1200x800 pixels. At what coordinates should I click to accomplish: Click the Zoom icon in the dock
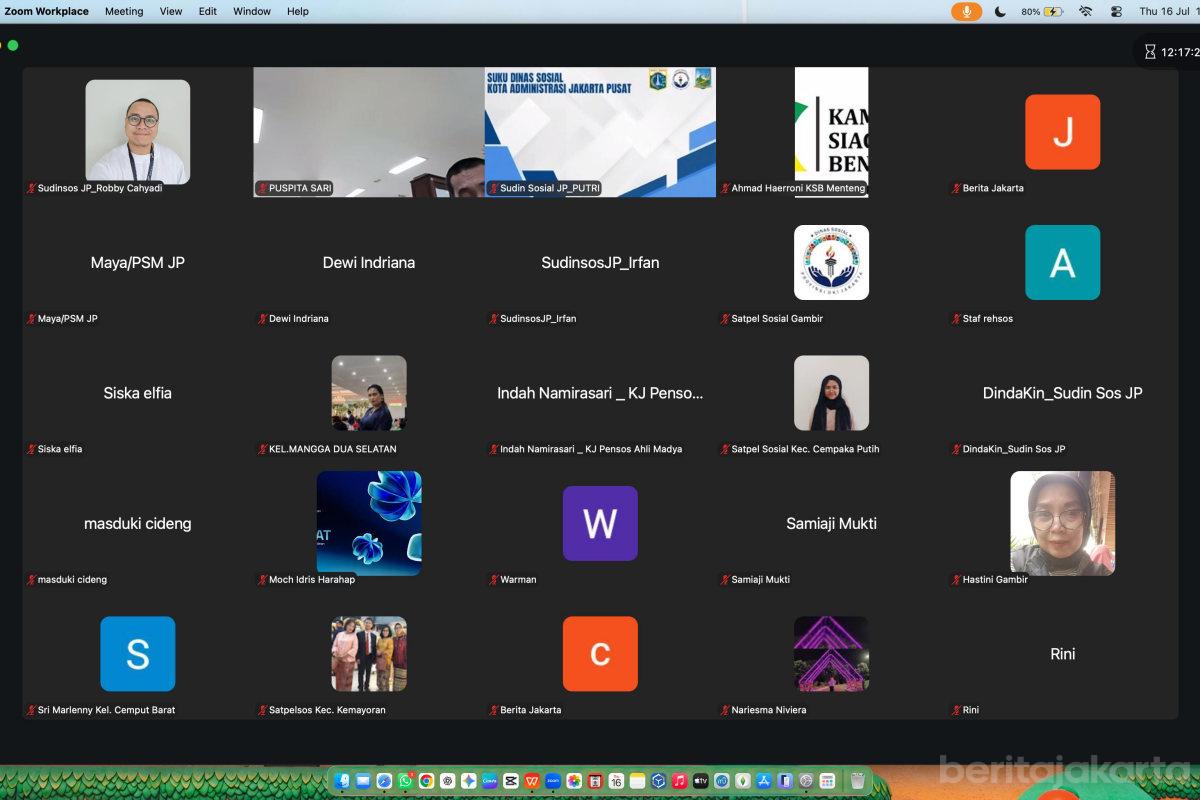pos(552,780)
